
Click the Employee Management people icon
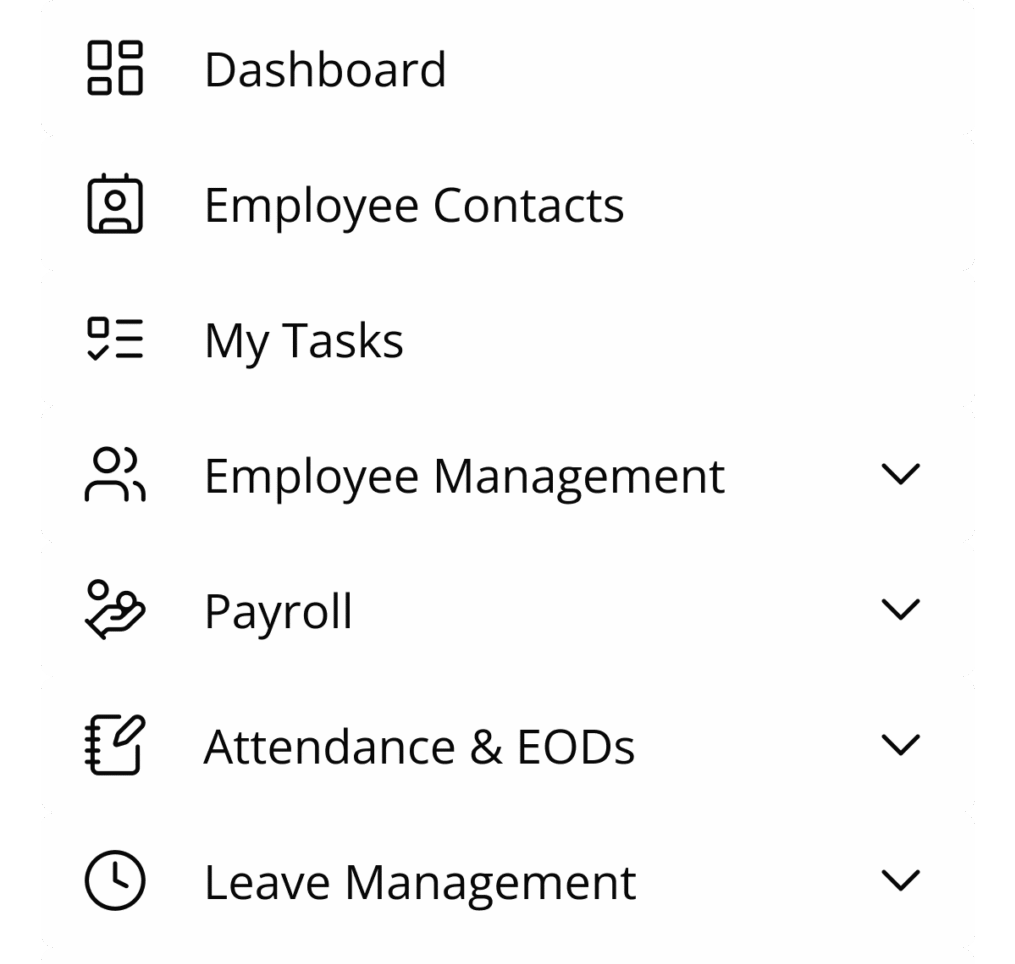point(115,475)
